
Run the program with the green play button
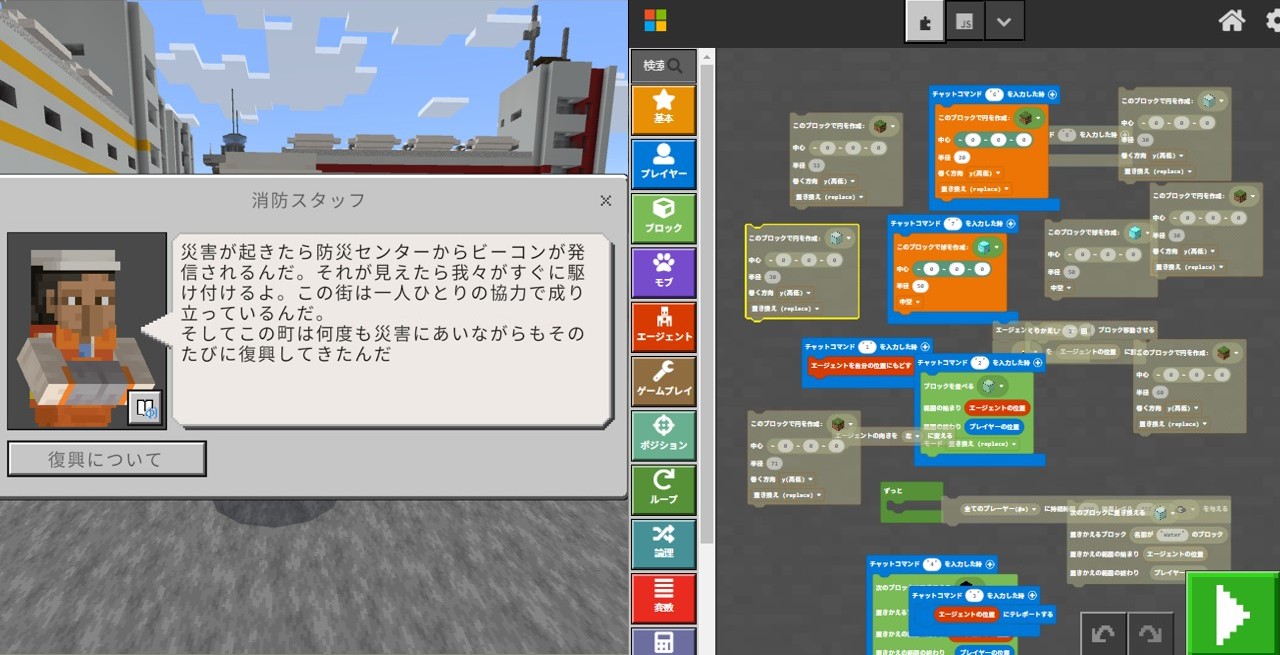pyautogui.click(x=1232, y=613)
